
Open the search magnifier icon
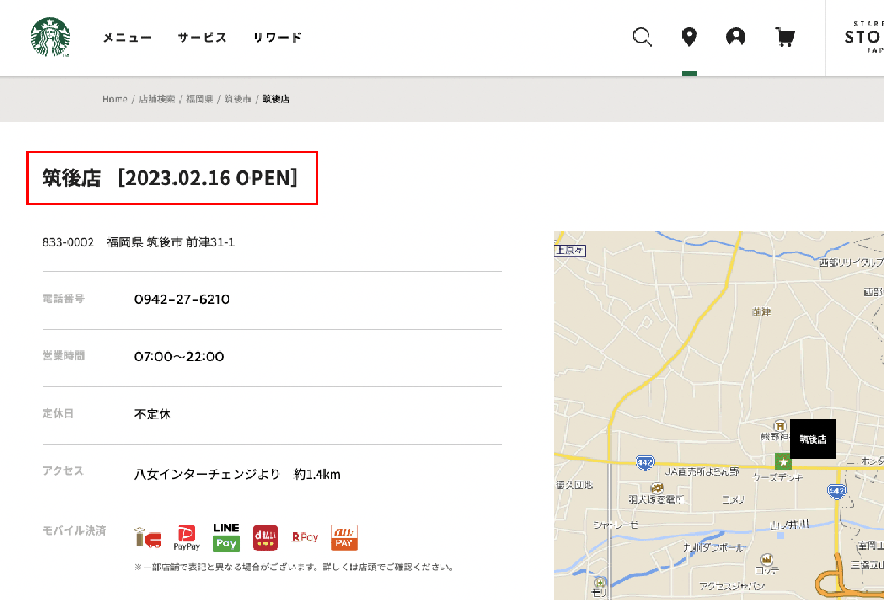coord(642,38)
